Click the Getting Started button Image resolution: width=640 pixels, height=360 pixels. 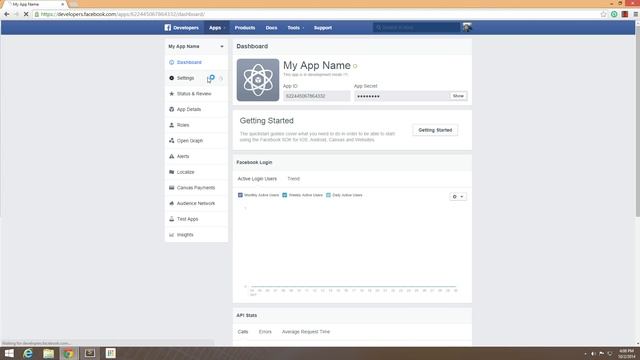tap(435, 130)
